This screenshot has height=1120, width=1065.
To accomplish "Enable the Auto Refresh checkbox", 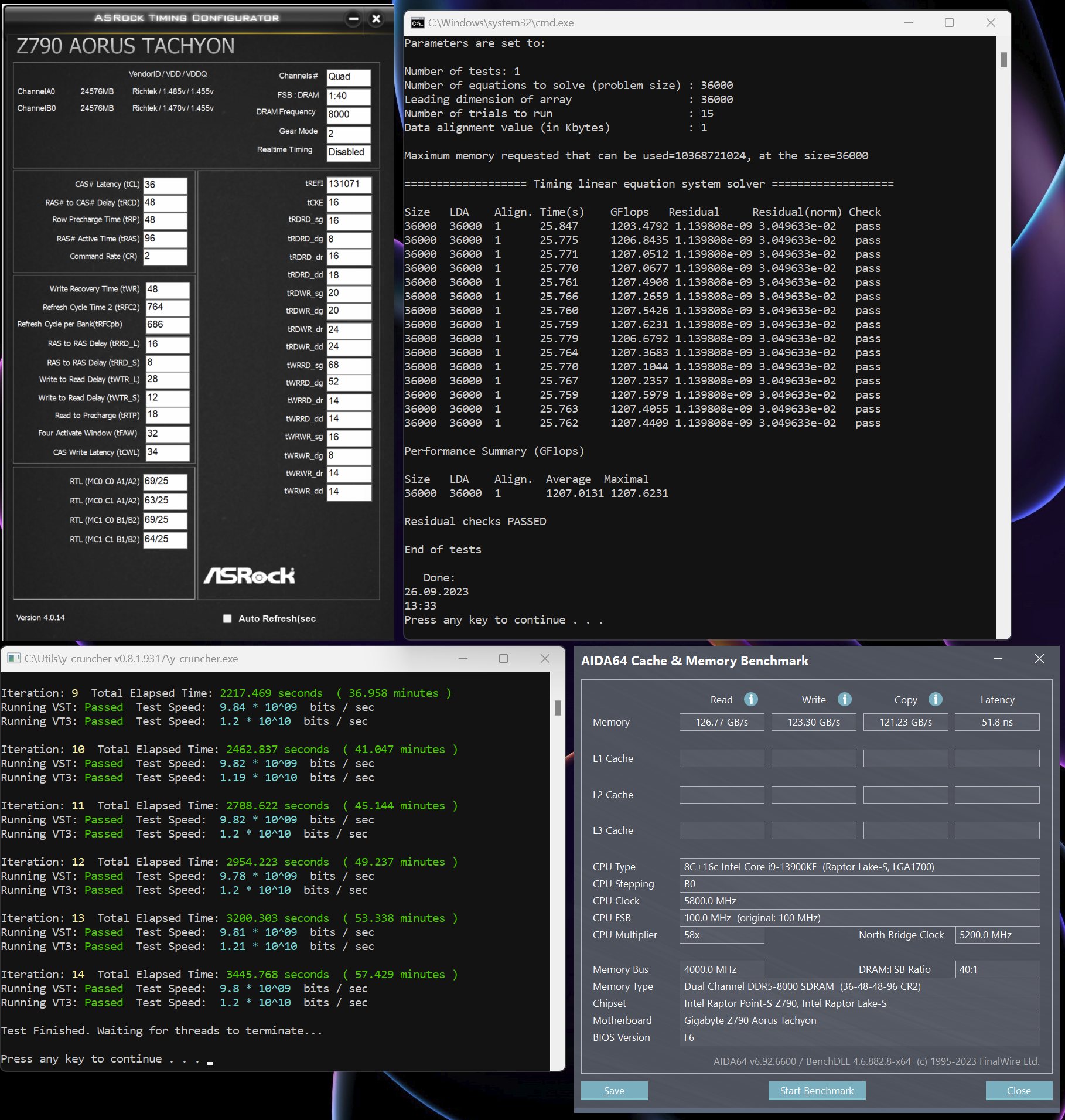I will click(227, 619).
